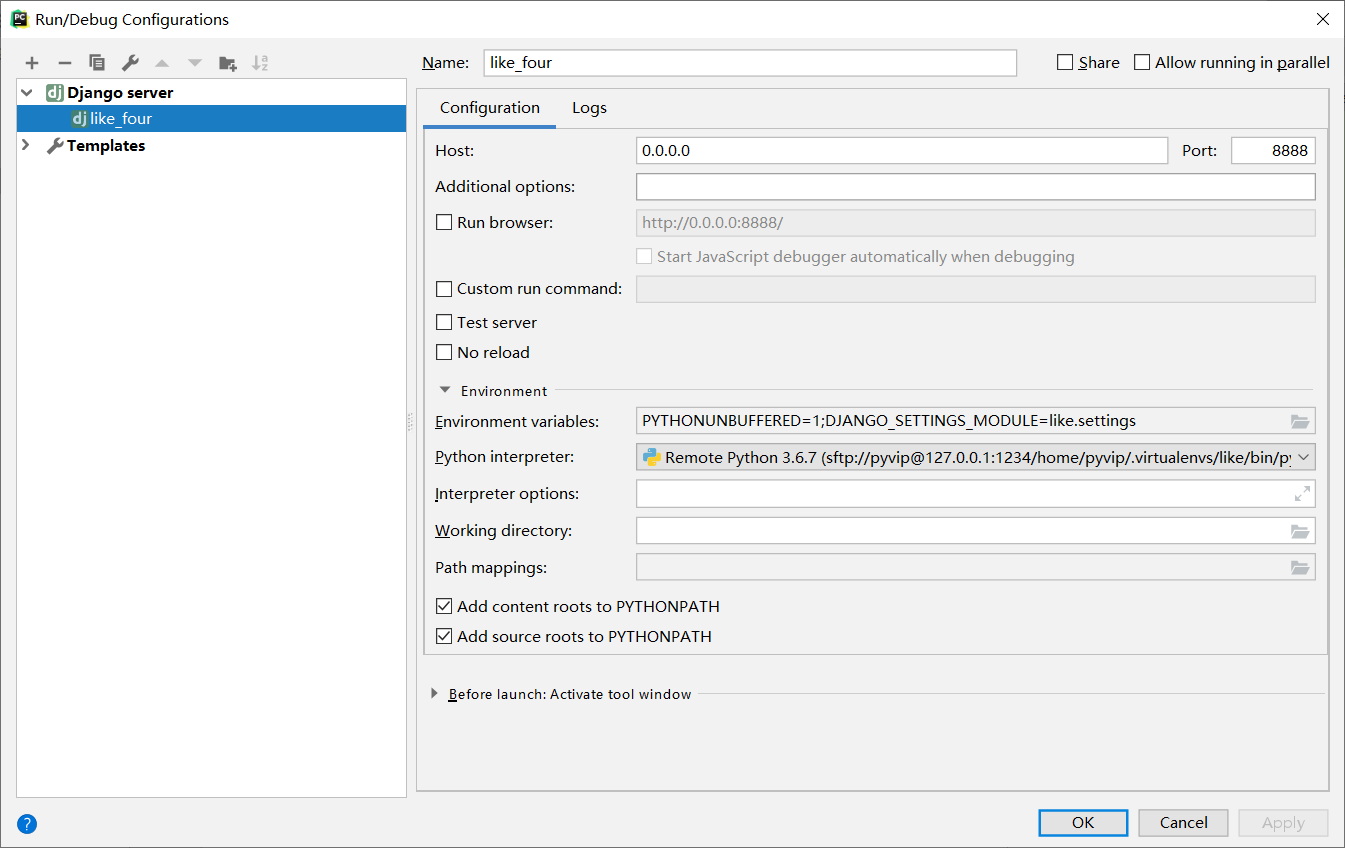
Task: Open Python interpreter dropdown
Action: (x=1303, y=457)
